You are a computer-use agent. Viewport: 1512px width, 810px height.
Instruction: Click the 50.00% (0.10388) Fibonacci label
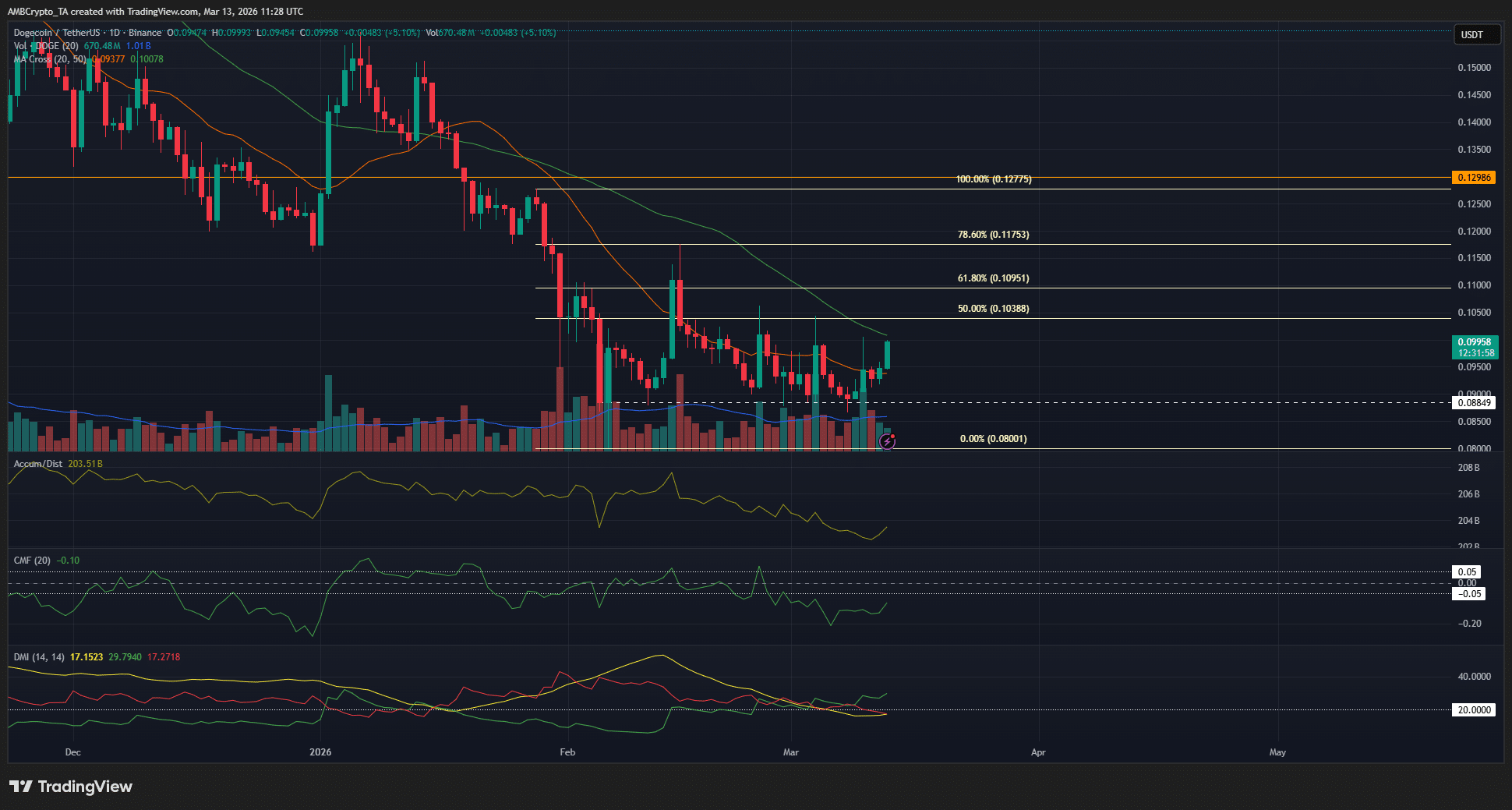994,308
